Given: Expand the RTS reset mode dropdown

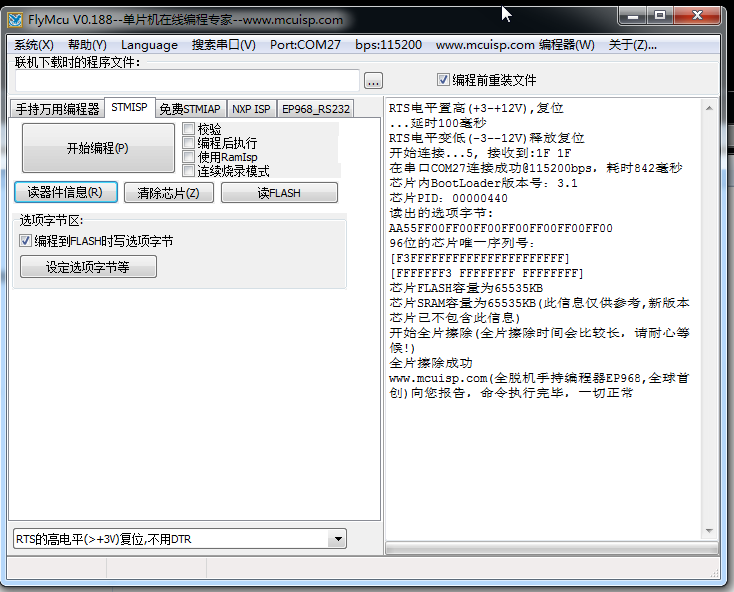Looking at the screenshot, I should (336, 540).
